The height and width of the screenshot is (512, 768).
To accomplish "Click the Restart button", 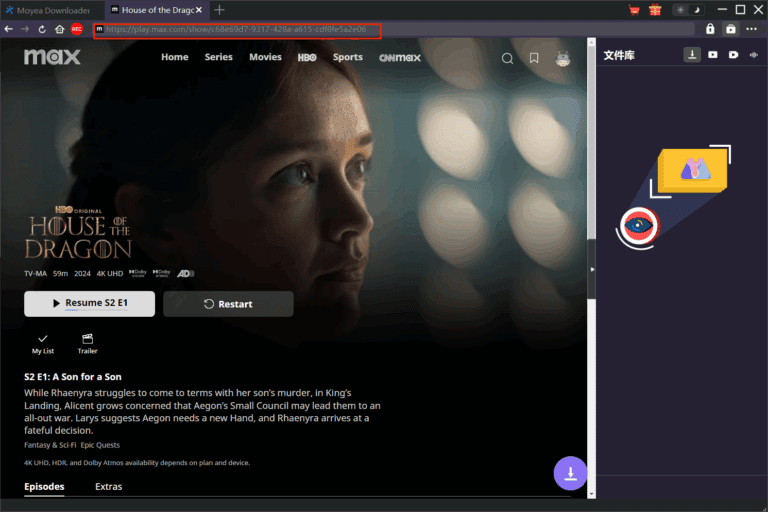I will pyautogui.click(x=228, y=304).
